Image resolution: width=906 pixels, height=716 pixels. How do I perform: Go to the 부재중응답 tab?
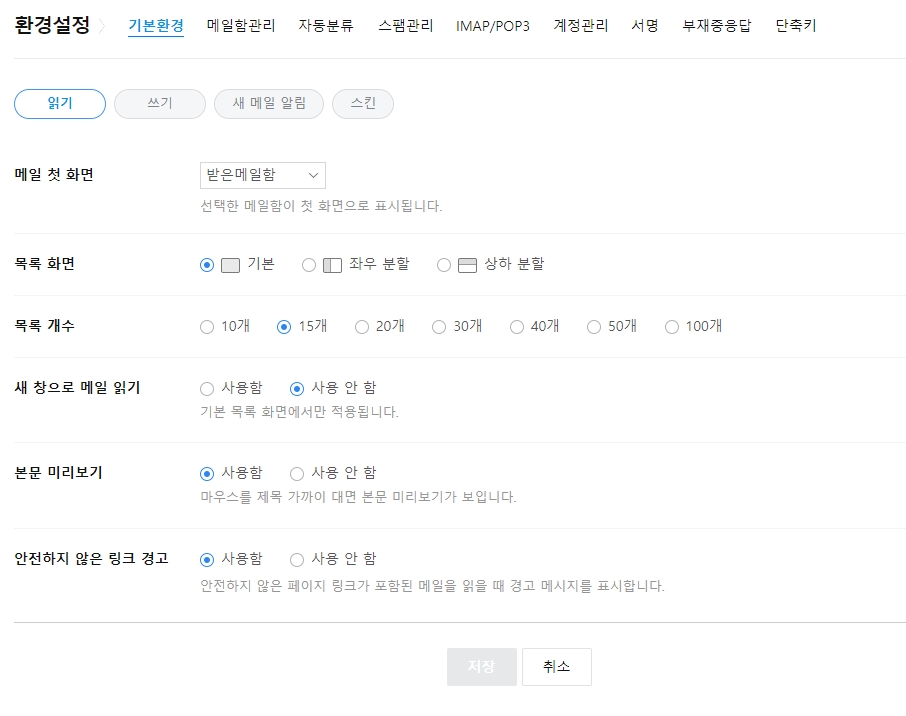(716, 25)
